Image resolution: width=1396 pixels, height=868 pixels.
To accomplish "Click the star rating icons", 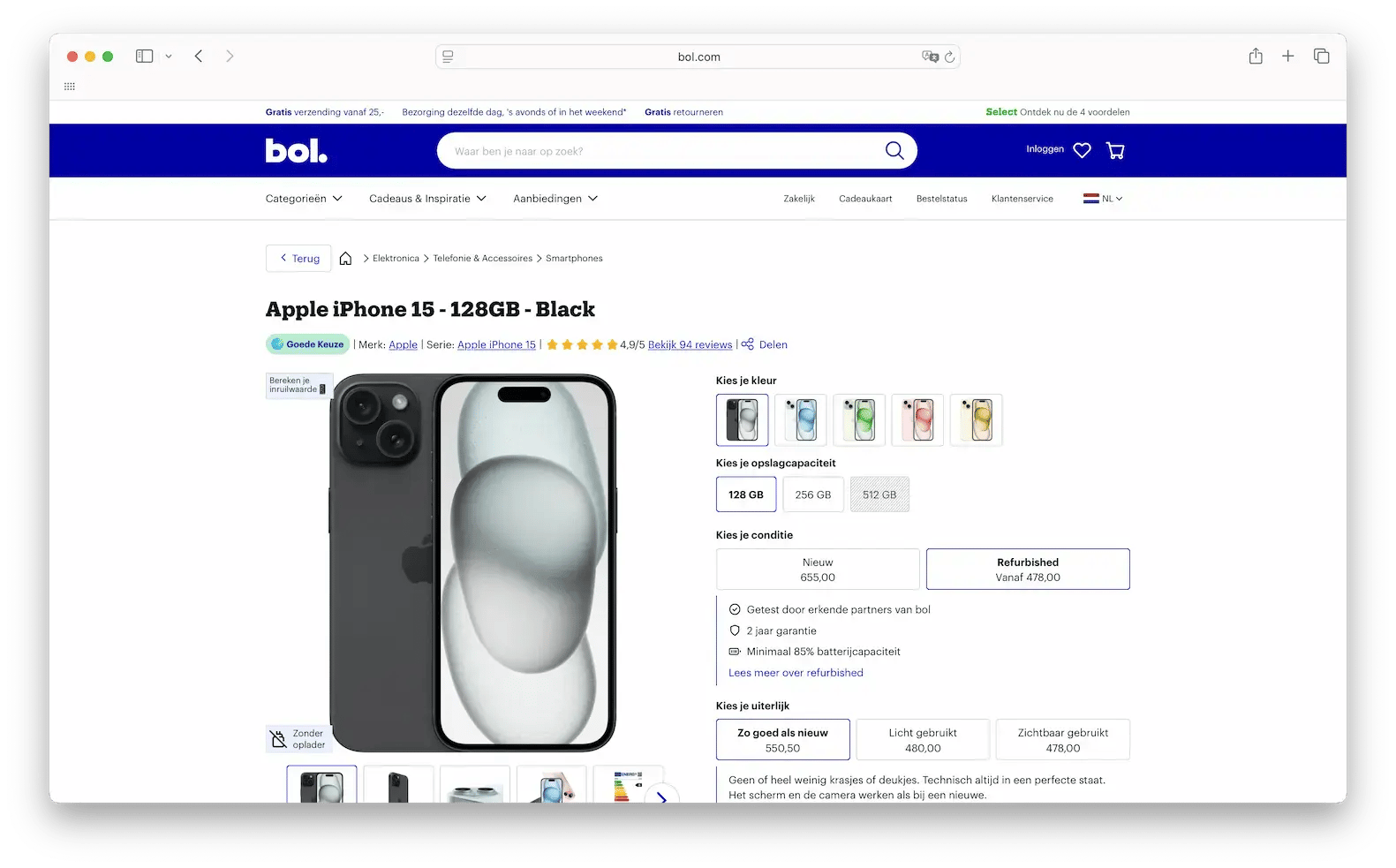I will point(582,345).
